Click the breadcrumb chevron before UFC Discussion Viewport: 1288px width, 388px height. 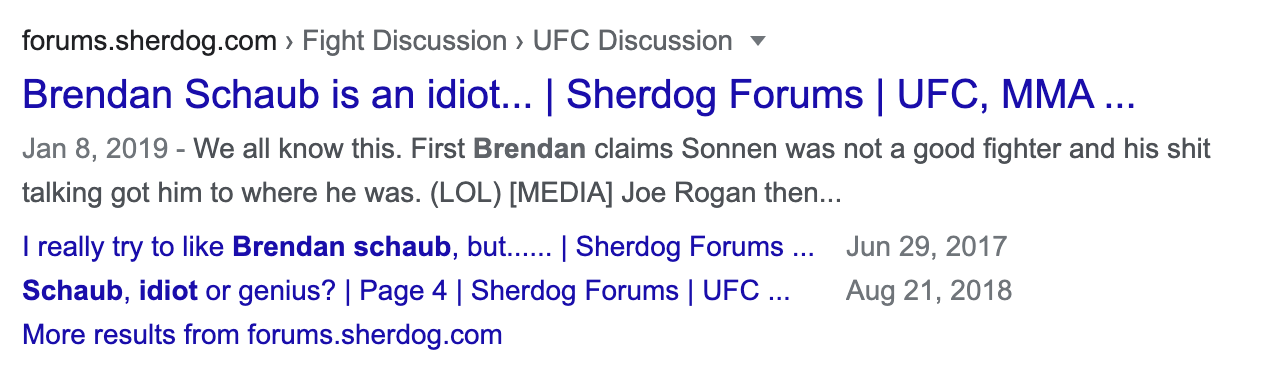(x=520, y=42)
